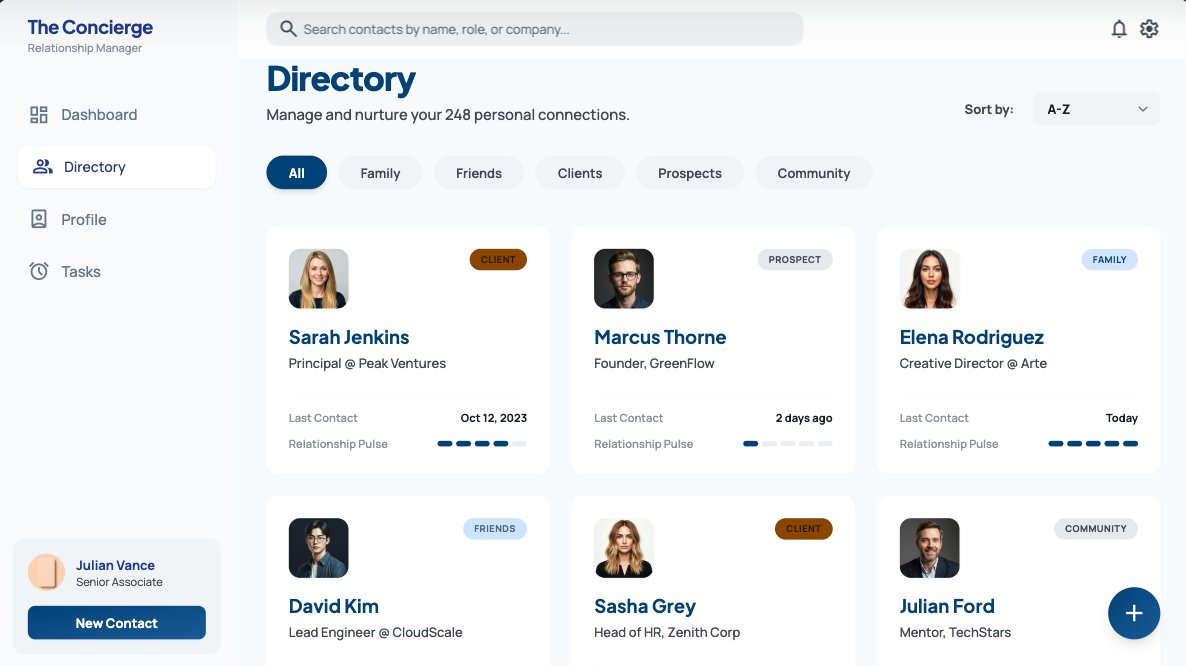
Task: Open Julian Ford's profile photo
Action: (930, 548)
